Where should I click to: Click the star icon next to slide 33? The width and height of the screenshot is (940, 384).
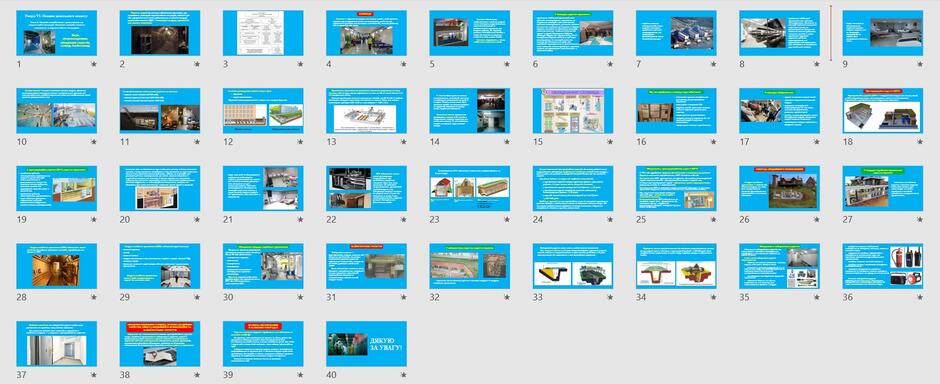click(x=610, y=297)
